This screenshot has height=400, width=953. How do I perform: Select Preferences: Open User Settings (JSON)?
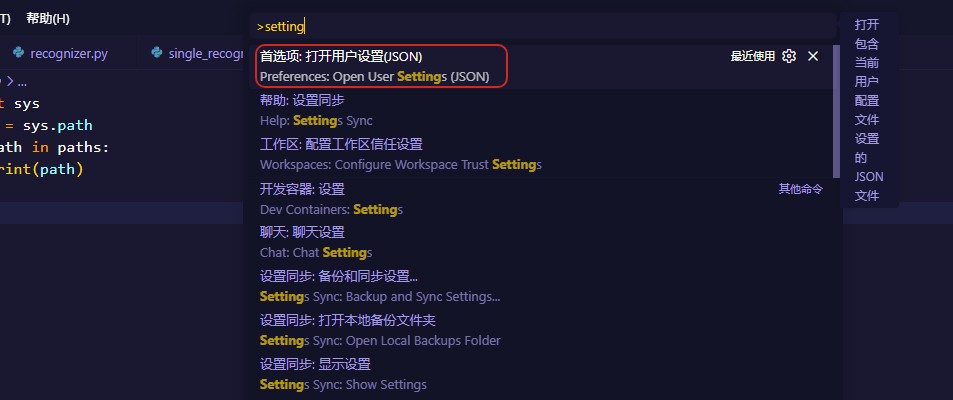pyautogui.click(x=542, y=66)
